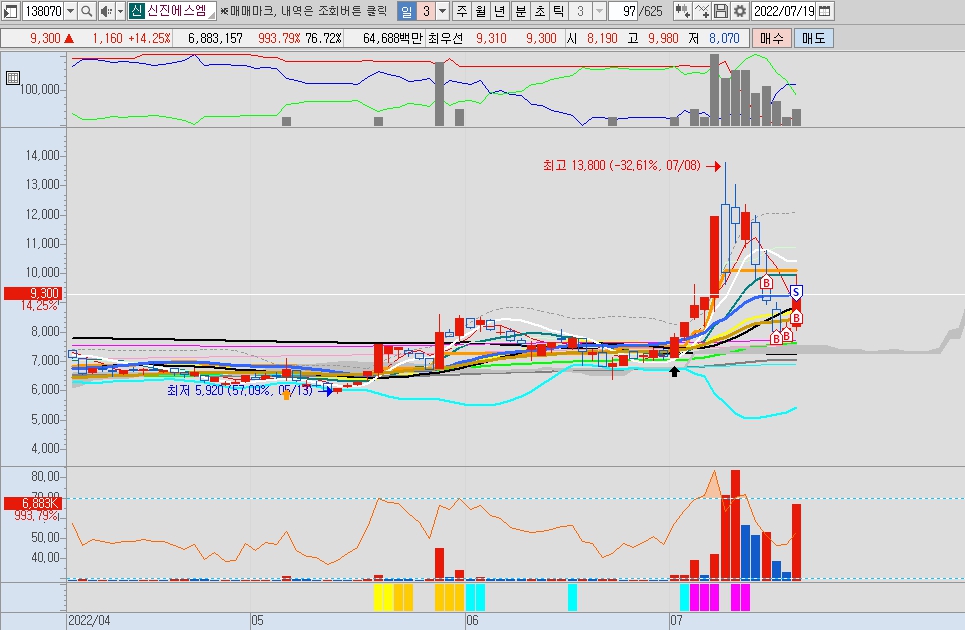
Task: Click the 매매마크 notice text
Action: 303,11
